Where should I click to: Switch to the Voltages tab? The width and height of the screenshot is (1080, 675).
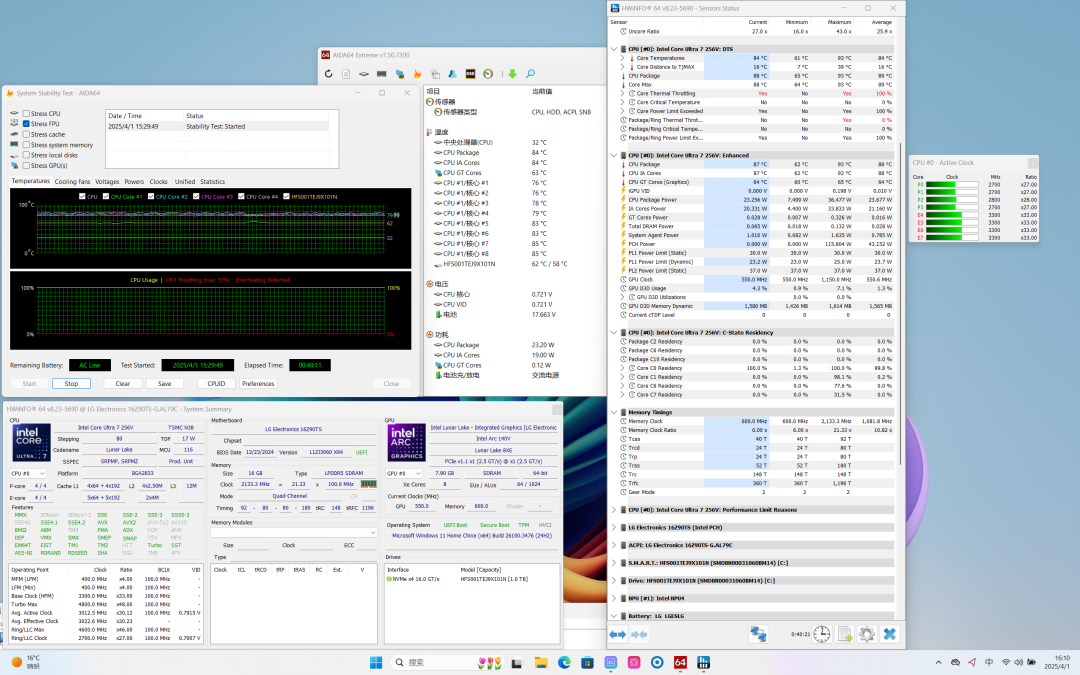[x=107, y=182]
